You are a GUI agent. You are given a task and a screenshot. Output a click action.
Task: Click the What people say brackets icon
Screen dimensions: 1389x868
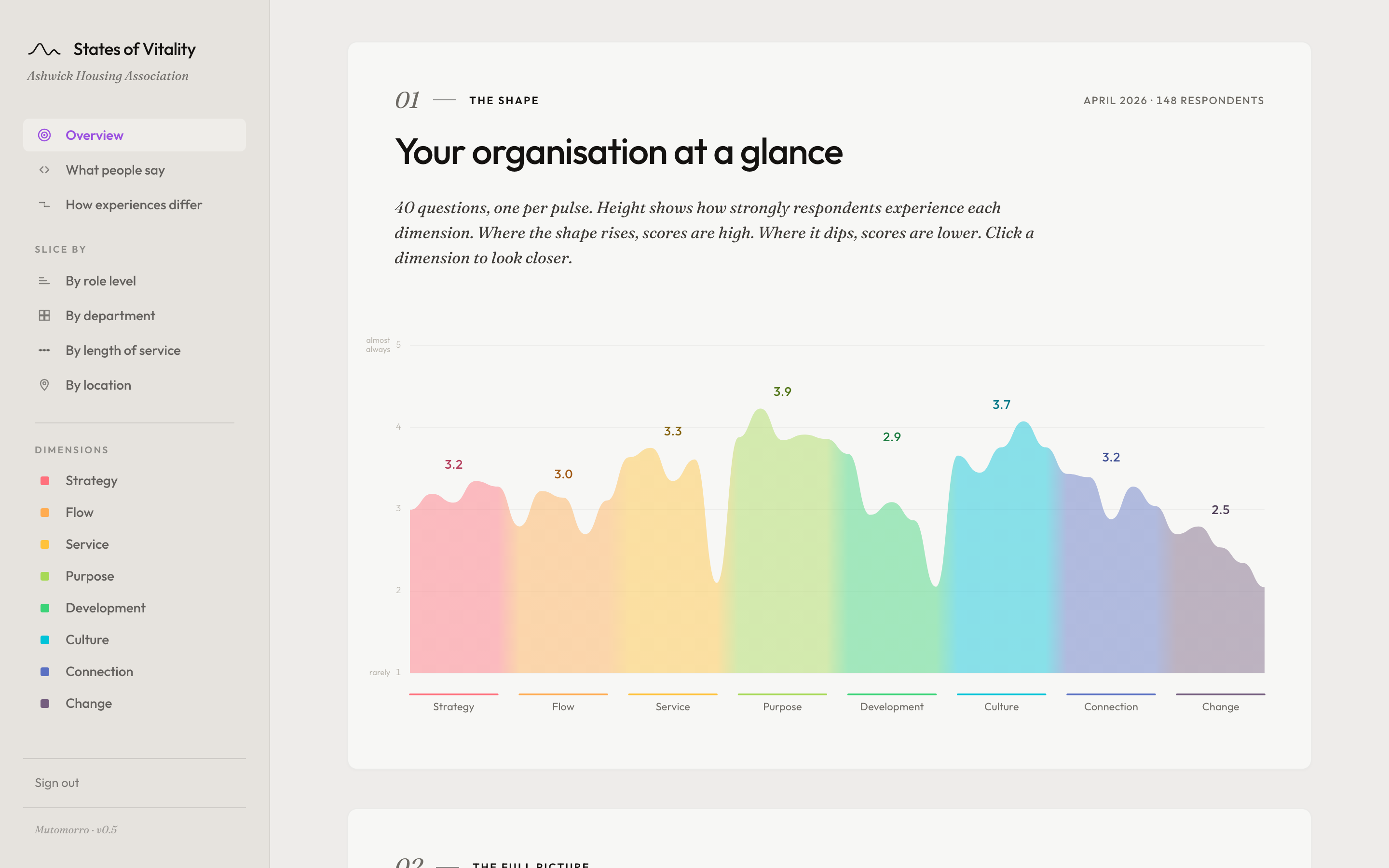[x=44, y=170]
